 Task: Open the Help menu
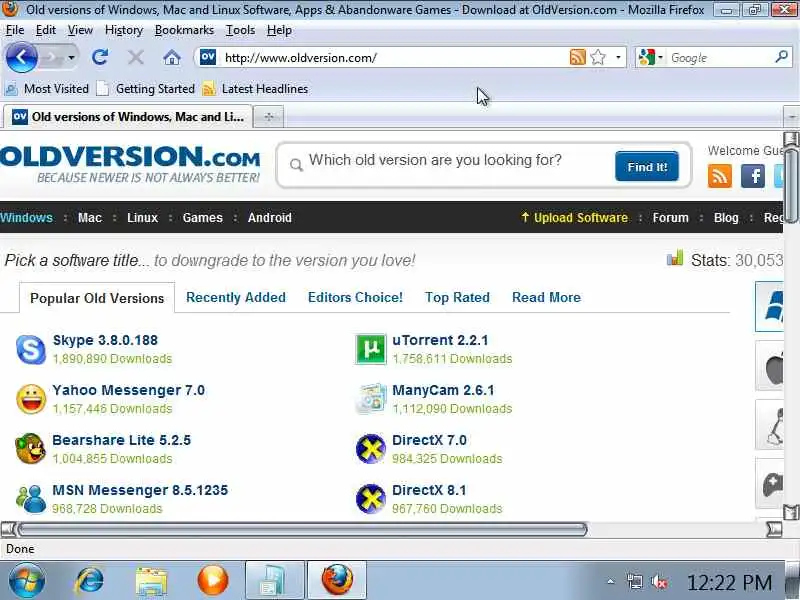(279, 30)
